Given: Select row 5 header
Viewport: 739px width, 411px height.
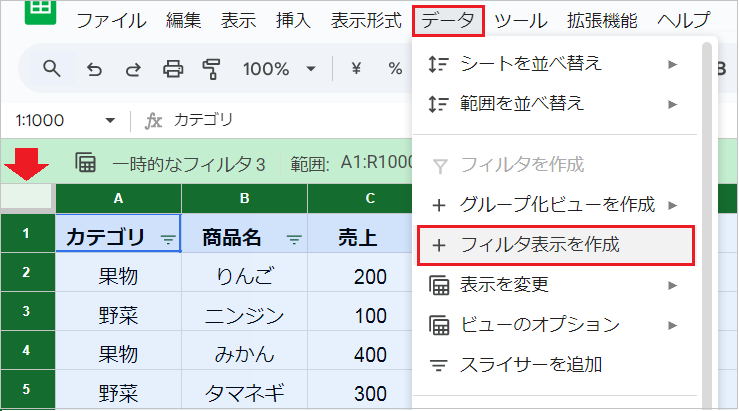Looking at the screenshot, I should tap(27, 389).
